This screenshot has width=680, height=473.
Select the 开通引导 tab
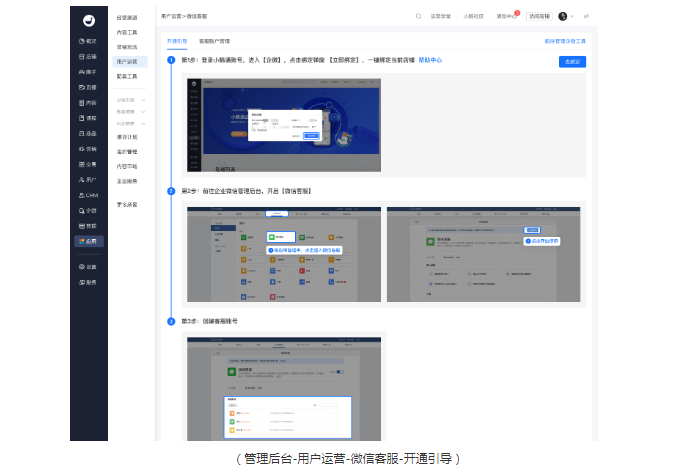point(176,41)
